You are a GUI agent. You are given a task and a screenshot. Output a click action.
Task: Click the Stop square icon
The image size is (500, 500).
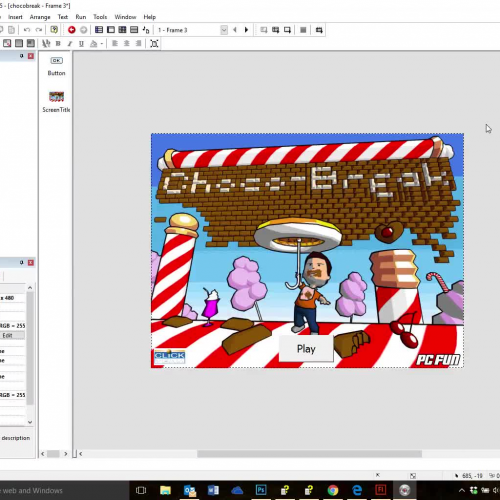coord(303,30)
